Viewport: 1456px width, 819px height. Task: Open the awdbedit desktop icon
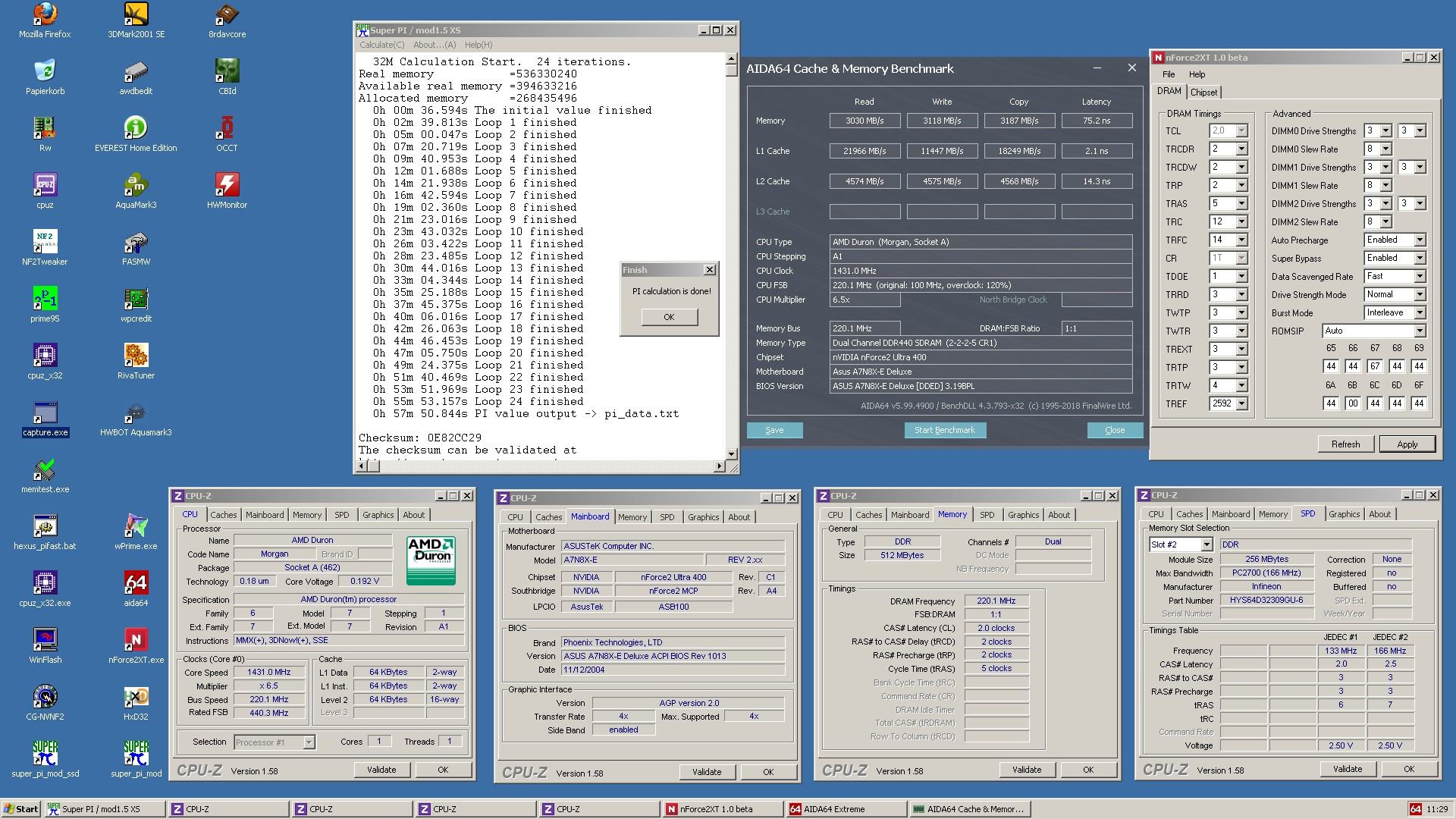point(136,77)
